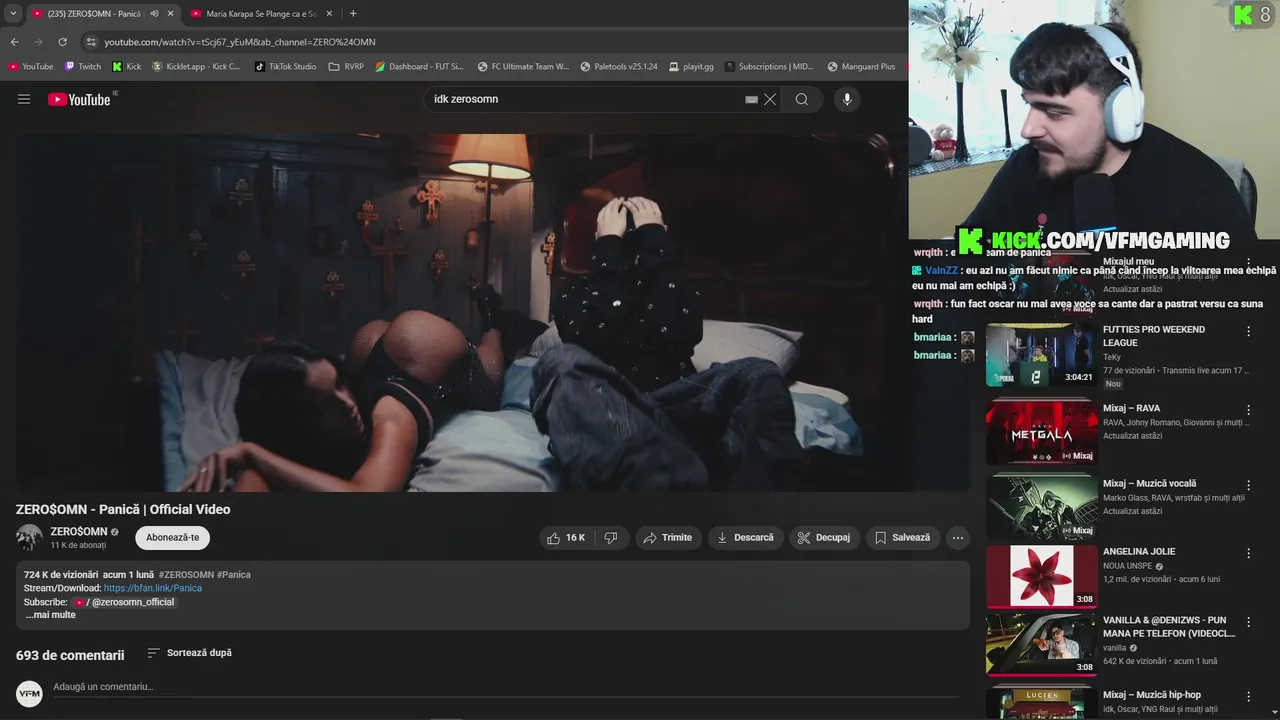Close the Maria Karapa tab
Screen dimensions: 1280x720
click(x=329, y=14)
